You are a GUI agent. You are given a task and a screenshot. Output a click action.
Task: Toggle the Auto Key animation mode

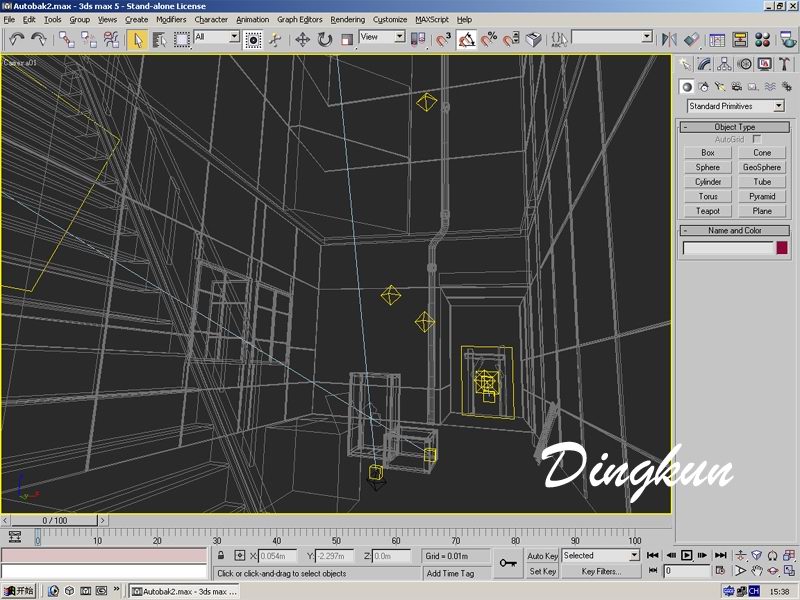coord(542,555)
